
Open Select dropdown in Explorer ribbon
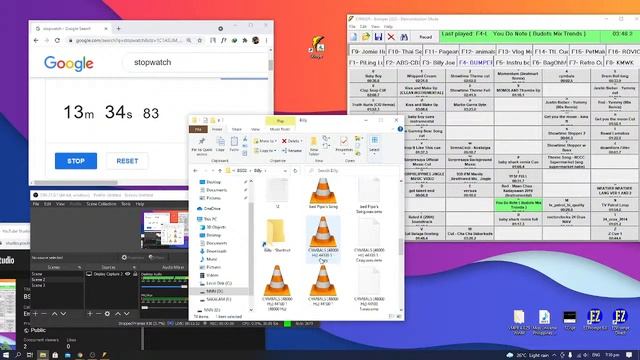coord(374,145)
